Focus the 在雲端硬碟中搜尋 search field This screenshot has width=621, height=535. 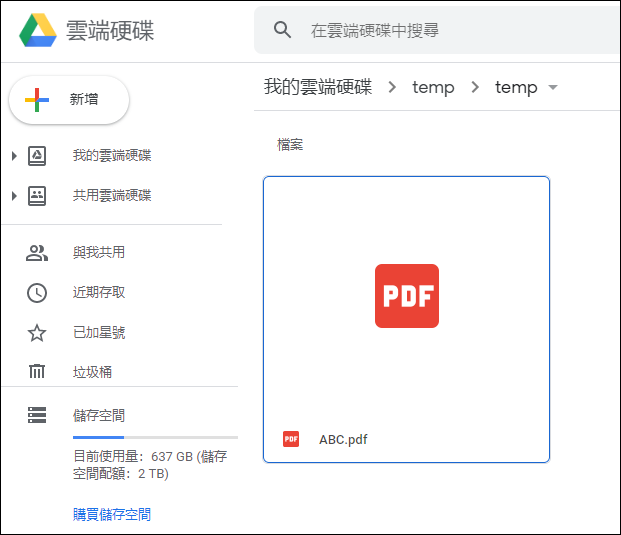[x=437, y=30]
